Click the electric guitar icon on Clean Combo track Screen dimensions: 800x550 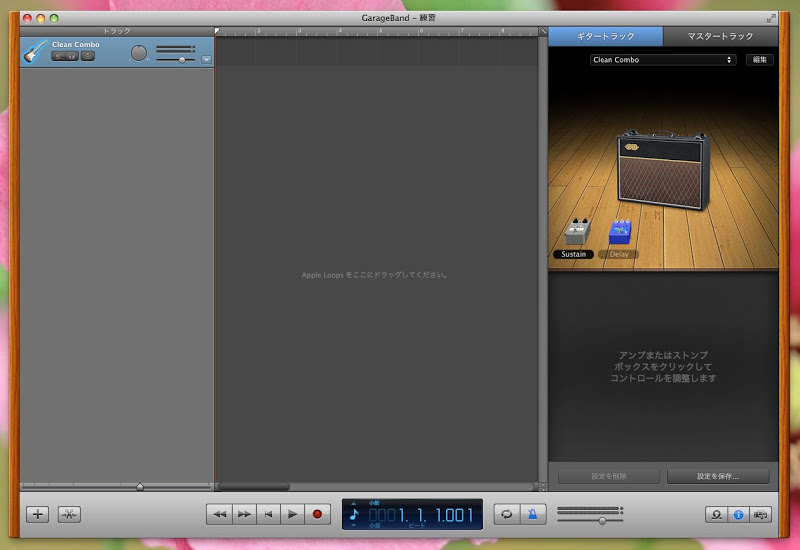click(35, 52)
